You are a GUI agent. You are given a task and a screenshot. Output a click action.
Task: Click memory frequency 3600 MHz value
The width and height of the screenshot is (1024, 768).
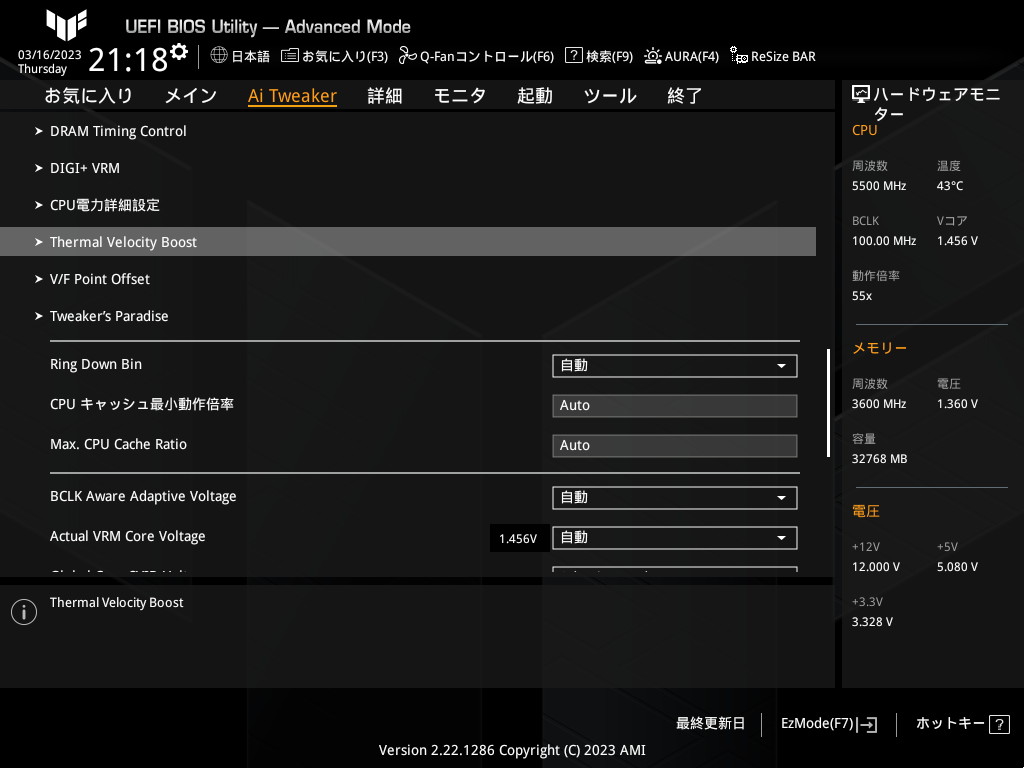pyautogui.click(x=879, y=404)
